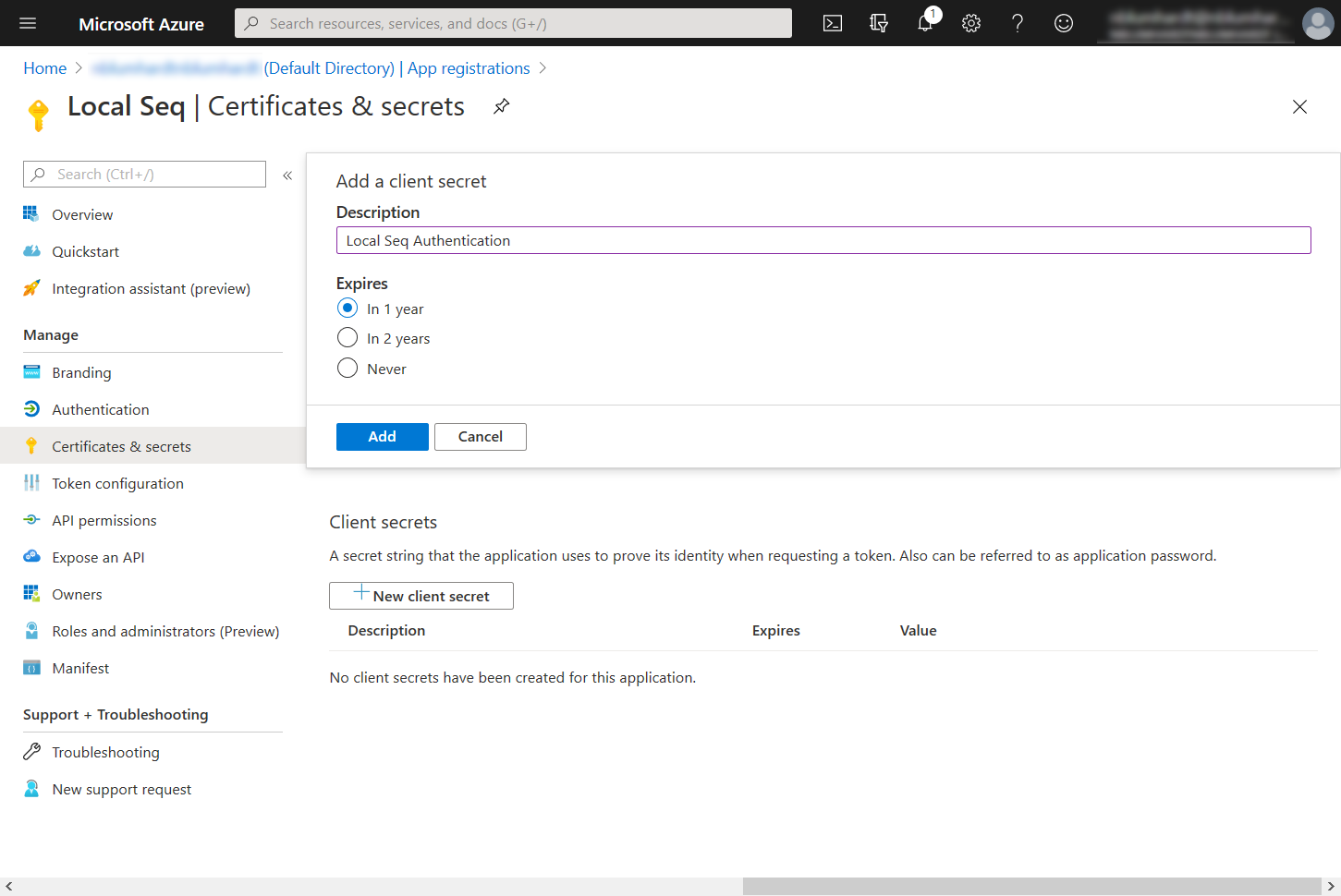
Task: Click the New client secret button
Action: 421,596
